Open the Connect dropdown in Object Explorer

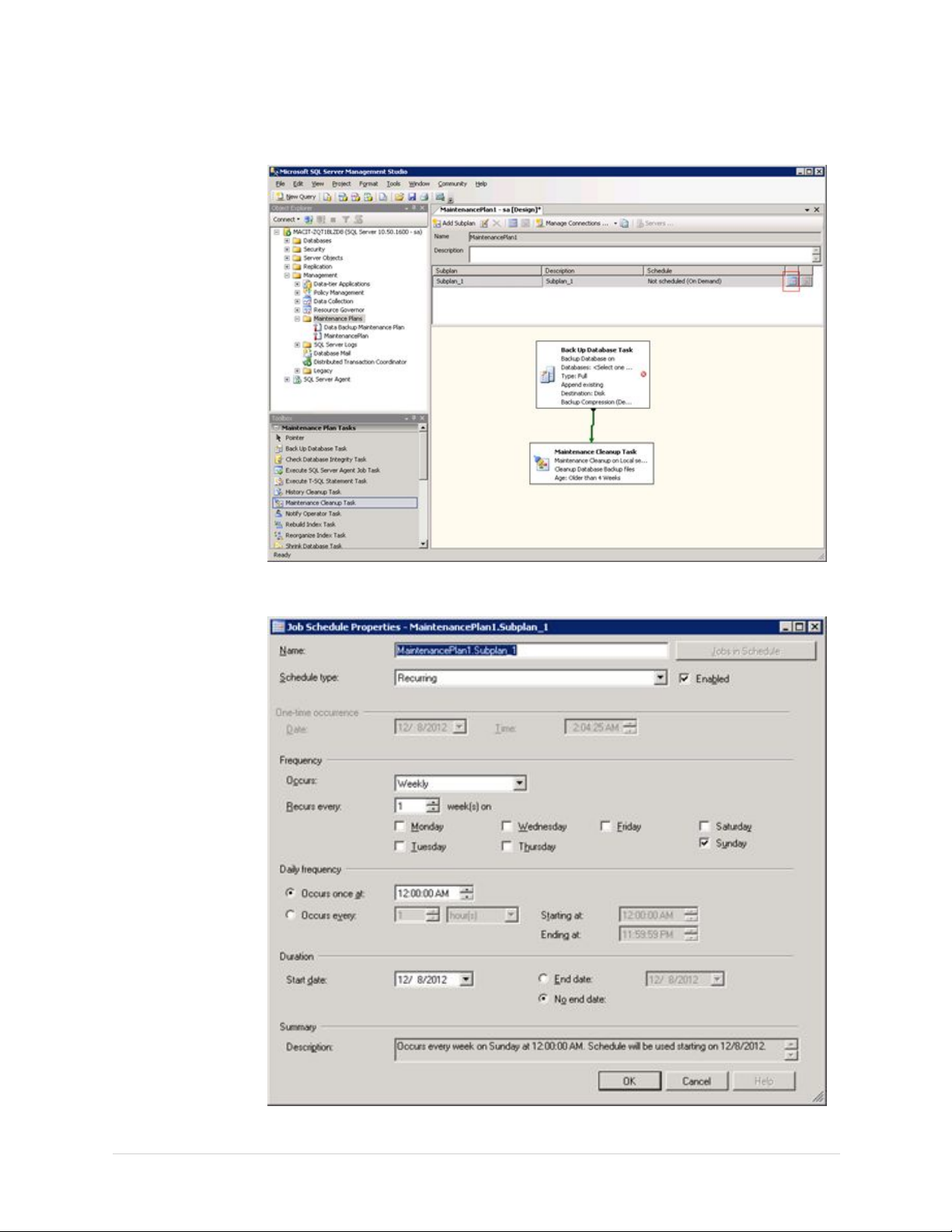tap(286, 220)
